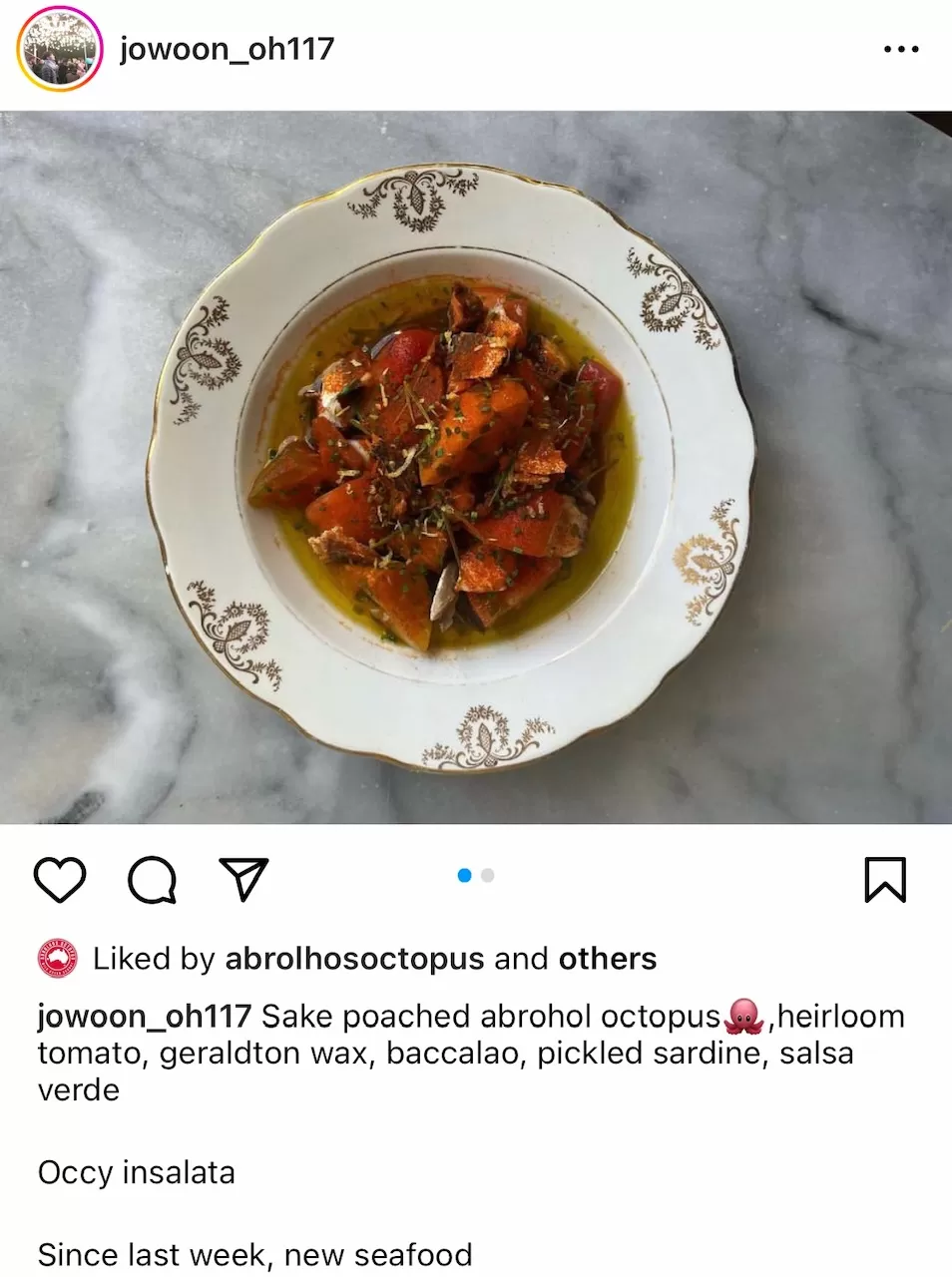The width and height of the screenshot is (952, 1277).
Task: View the list of others who liked
Action: 608,959
